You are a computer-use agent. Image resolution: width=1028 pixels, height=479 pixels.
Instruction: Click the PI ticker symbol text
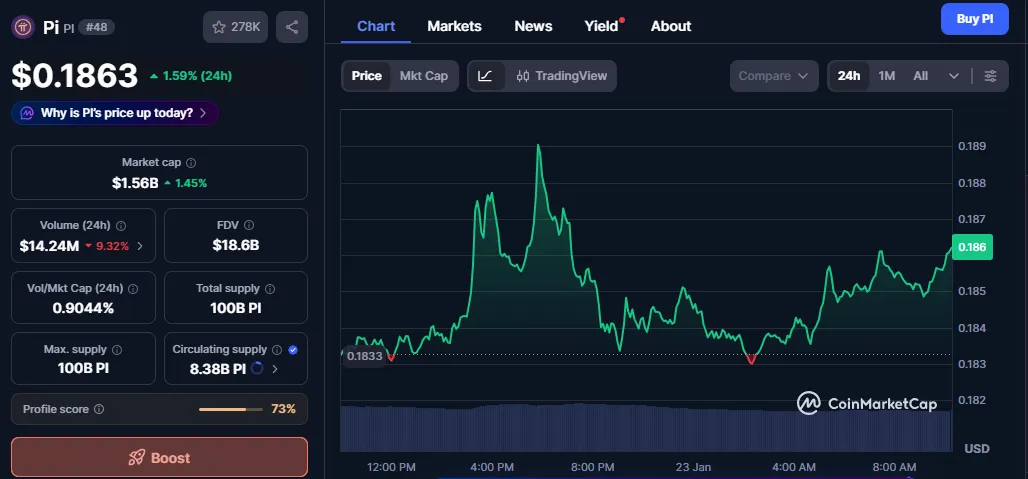pos(69,28)
